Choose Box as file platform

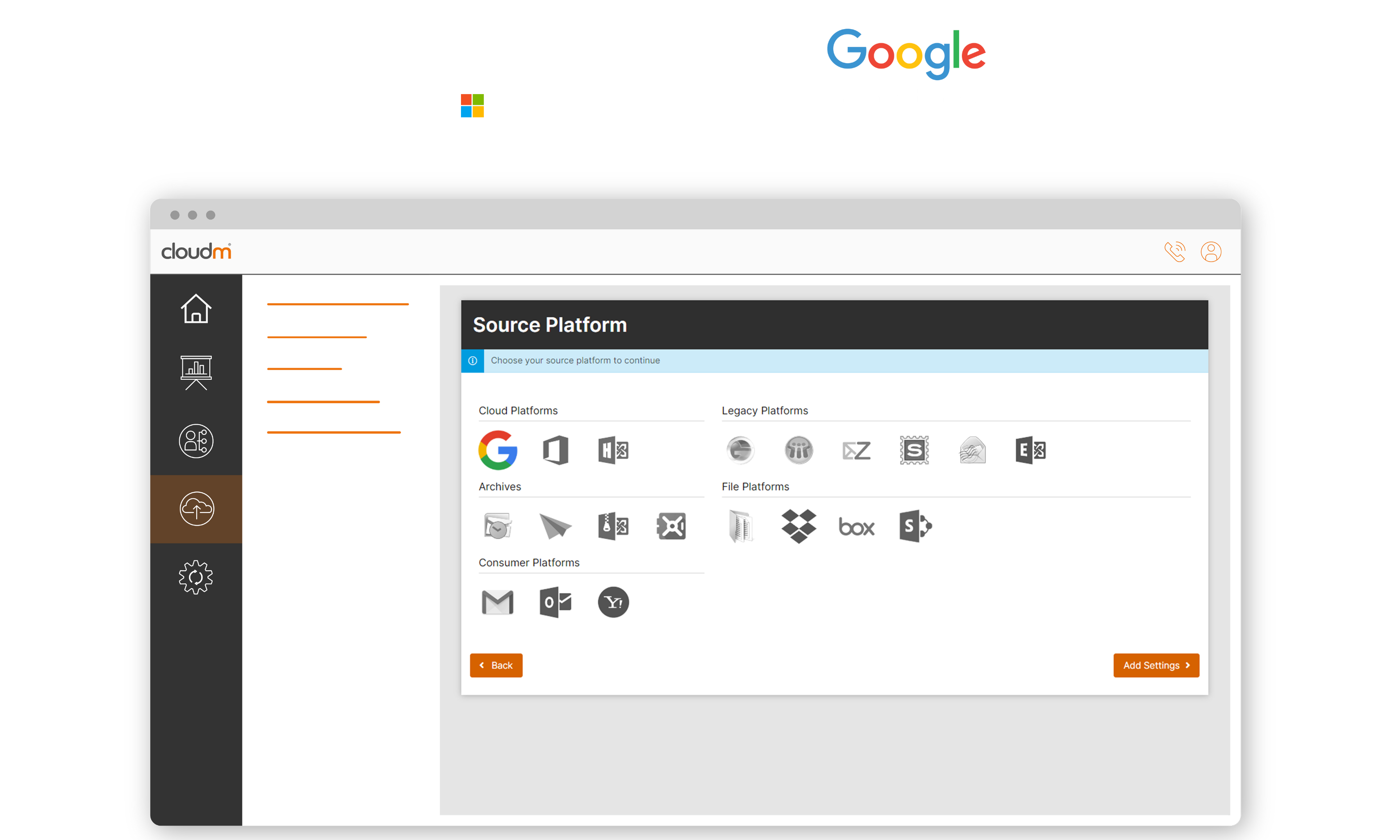point(856,527)
